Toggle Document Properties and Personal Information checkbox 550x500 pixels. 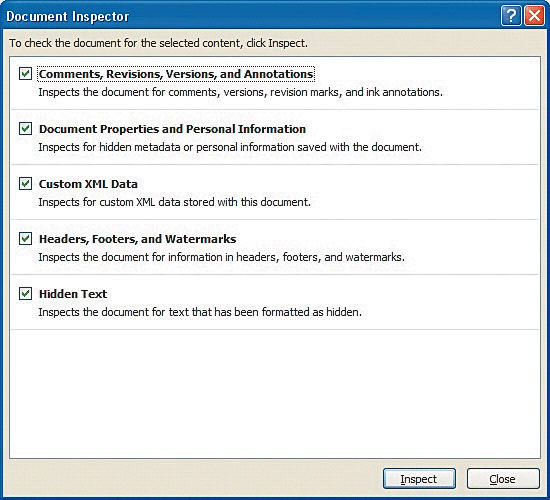coord(26,129)
